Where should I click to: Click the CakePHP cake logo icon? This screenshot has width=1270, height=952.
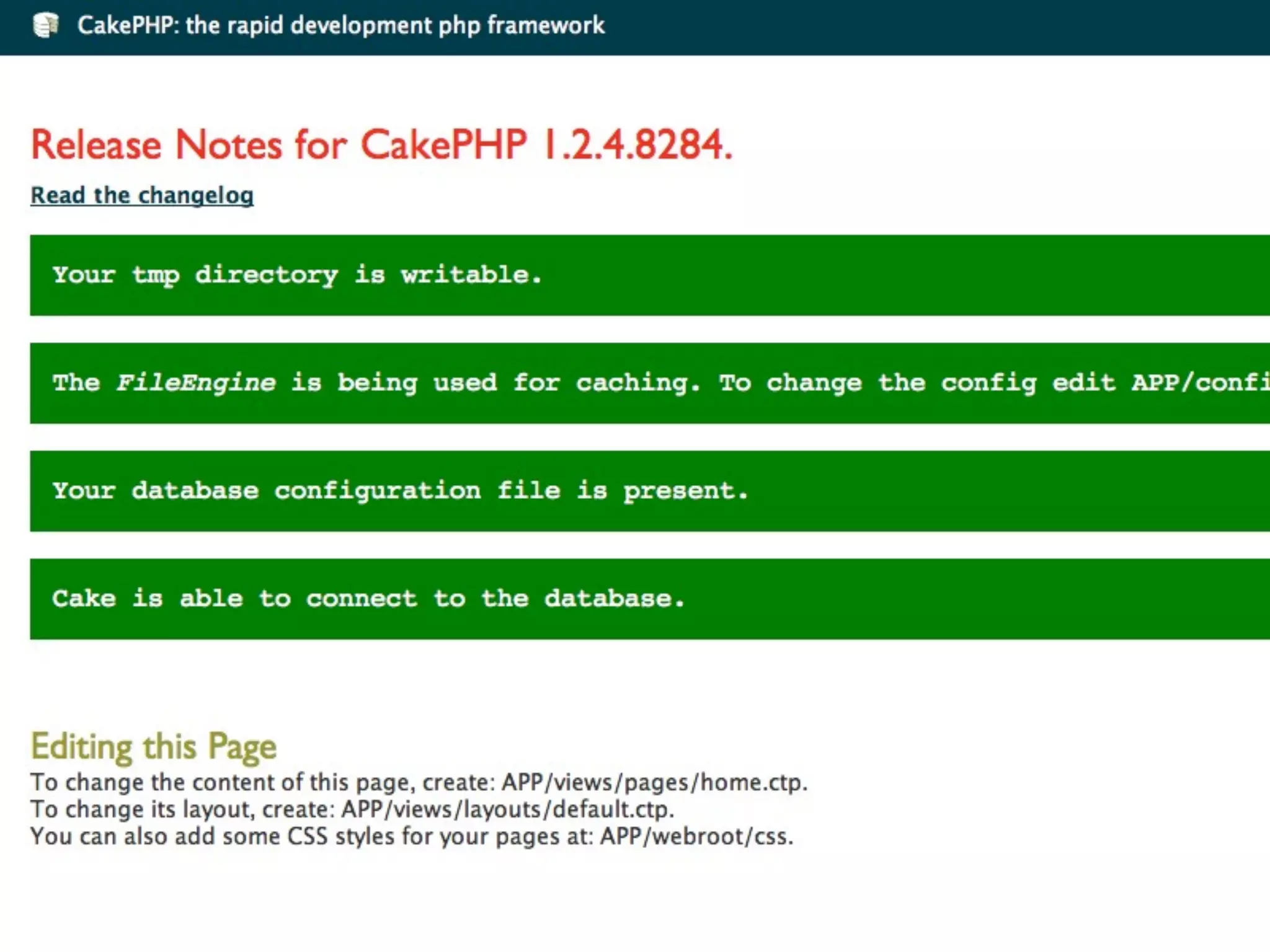point(45,25)
